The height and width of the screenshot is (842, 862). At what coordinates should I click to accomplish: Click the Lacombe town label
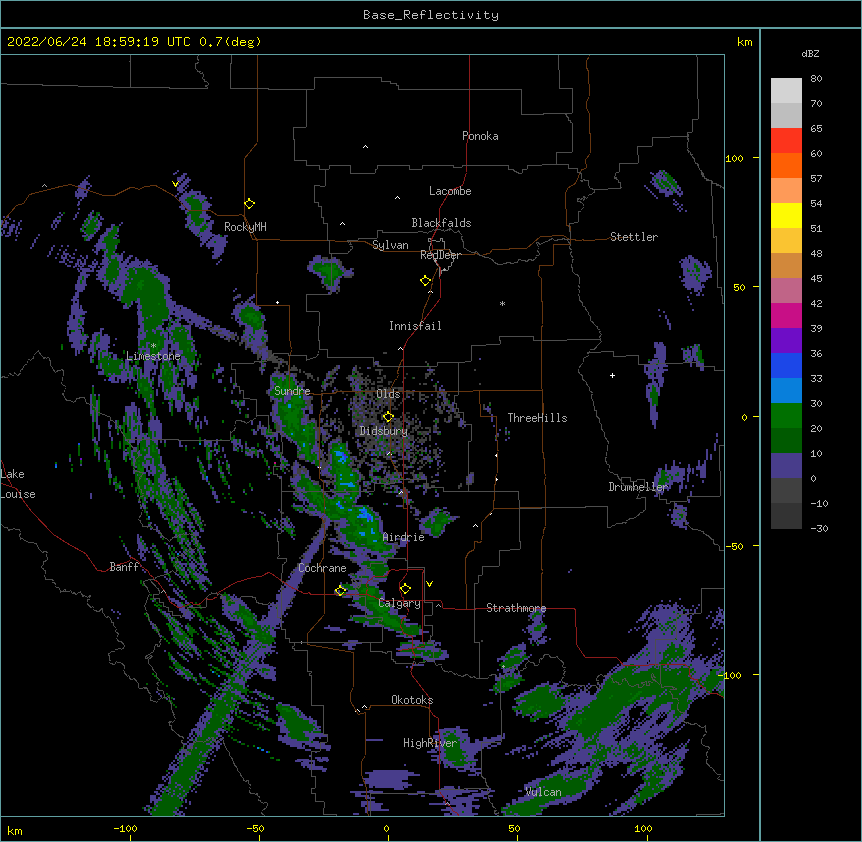pyautogui.click(x=450, y=191)
